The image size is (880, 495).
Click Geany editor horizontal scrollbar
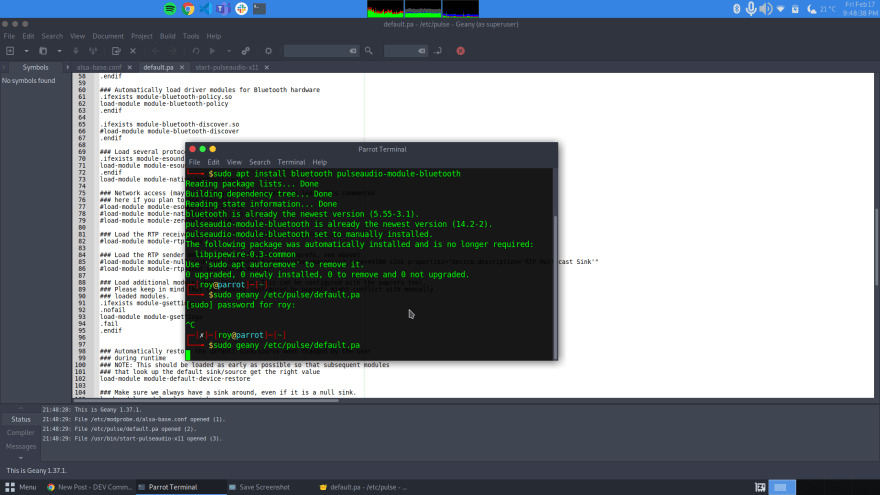205,400
